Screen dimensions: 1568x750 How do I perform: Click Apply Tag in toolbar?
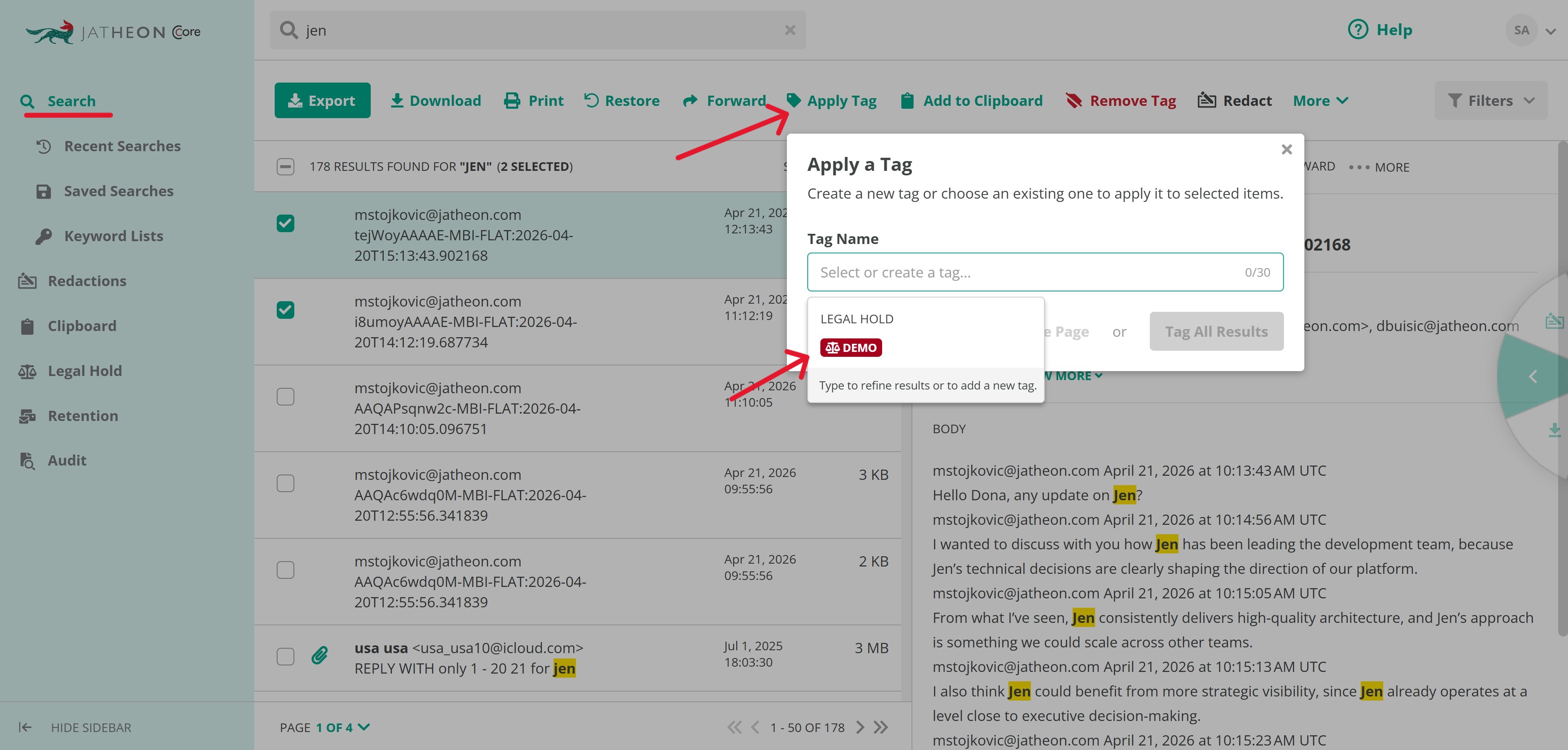point(831,101)
